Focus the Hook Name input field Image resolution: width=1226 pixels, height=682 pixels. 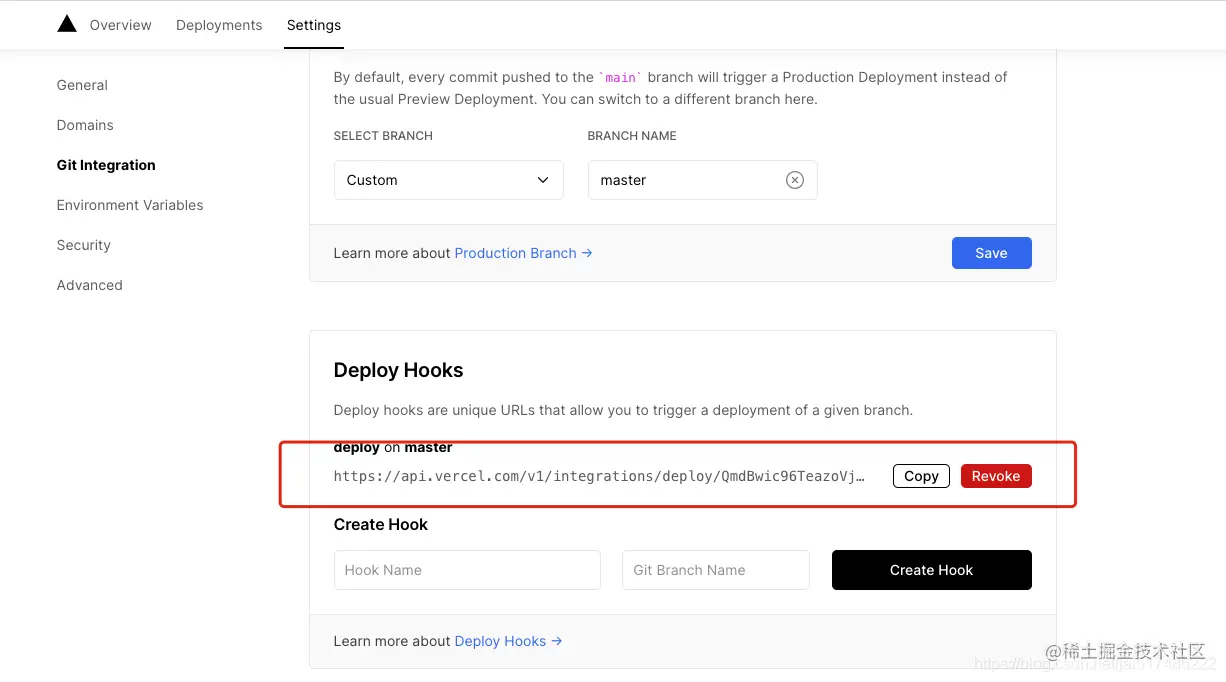(467, 570)
